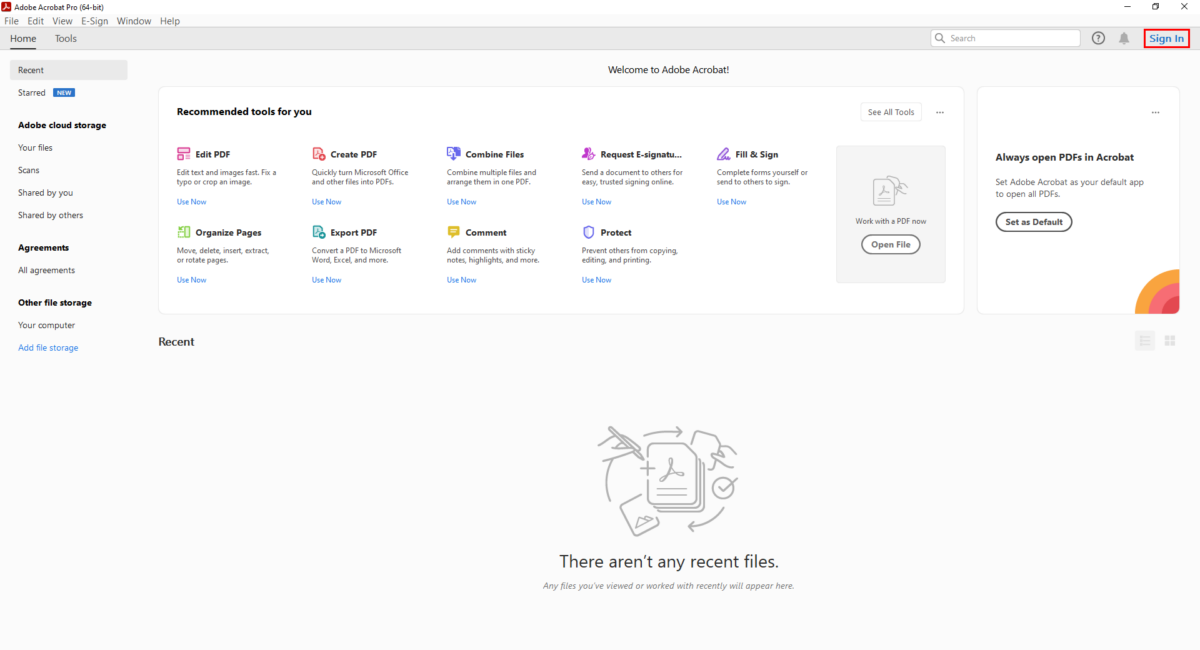This screenshot has width=1200, height=650.
Task: Click the Comment tool icon
Action: pos(454,231)
